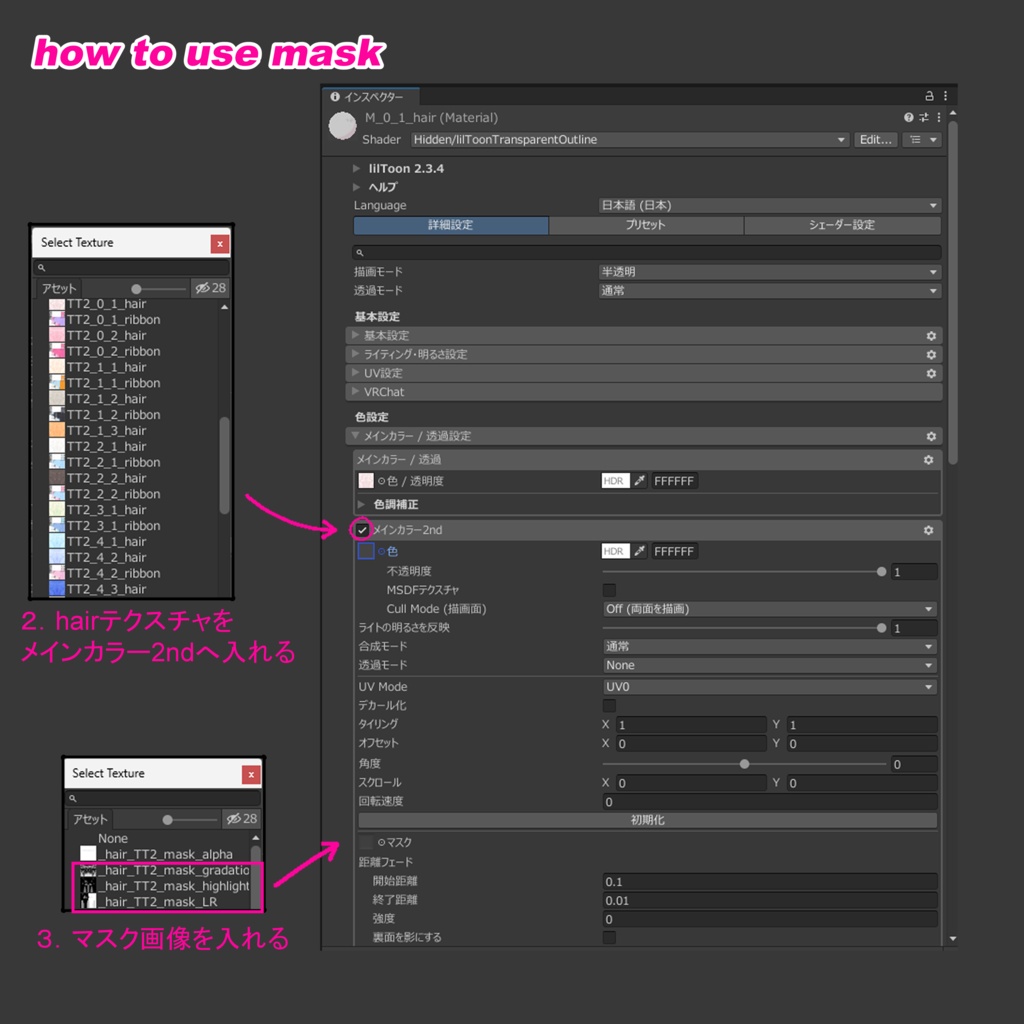Click the Inspector settings search field
Viewport: 1024px width, 1024px height.
[647, 253]
